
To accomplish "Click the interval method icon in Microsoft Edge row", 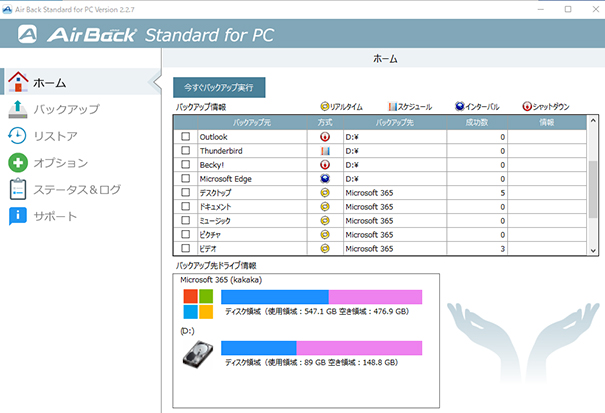I will (325, 179).
